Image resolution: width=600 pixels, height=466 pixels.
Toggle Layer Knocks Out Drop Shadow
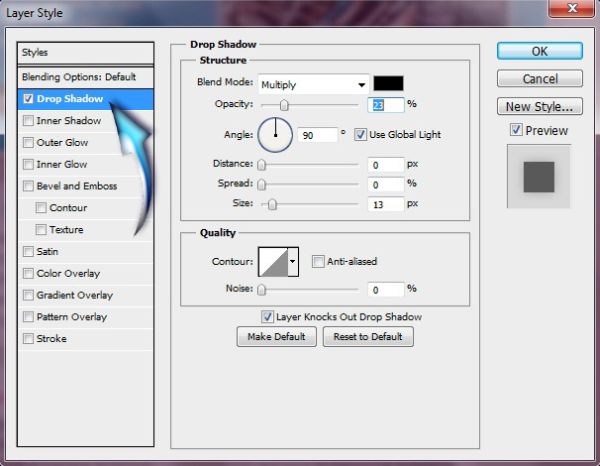[267, 317]
